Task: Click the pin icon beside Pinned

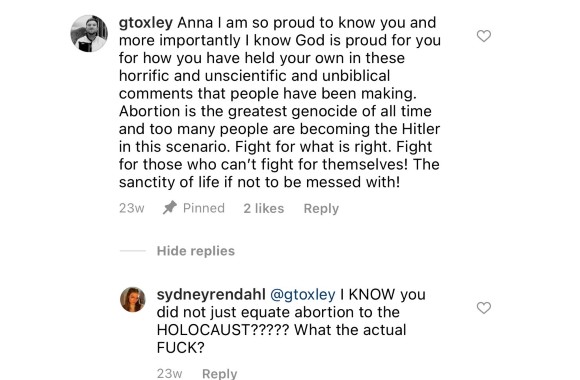Action: pos(170,208)
